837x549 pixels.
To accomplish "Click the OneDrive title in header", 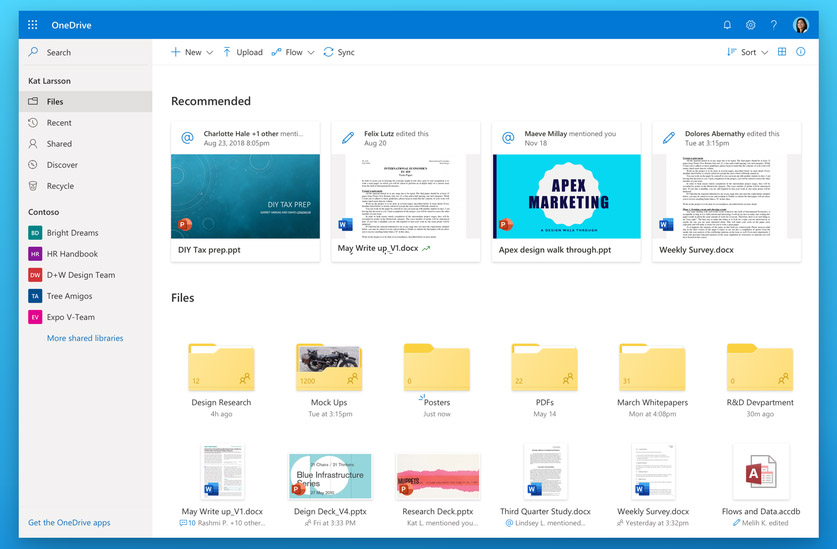I will (71, 25).
